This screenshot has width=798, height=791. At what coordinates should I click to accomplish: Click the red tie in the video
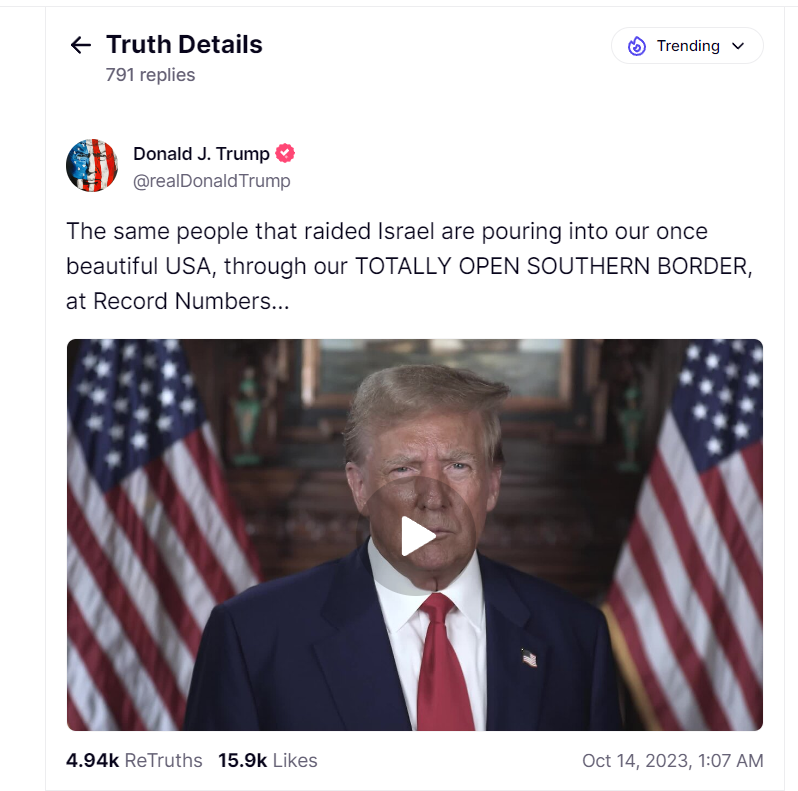tap(442, 664)
